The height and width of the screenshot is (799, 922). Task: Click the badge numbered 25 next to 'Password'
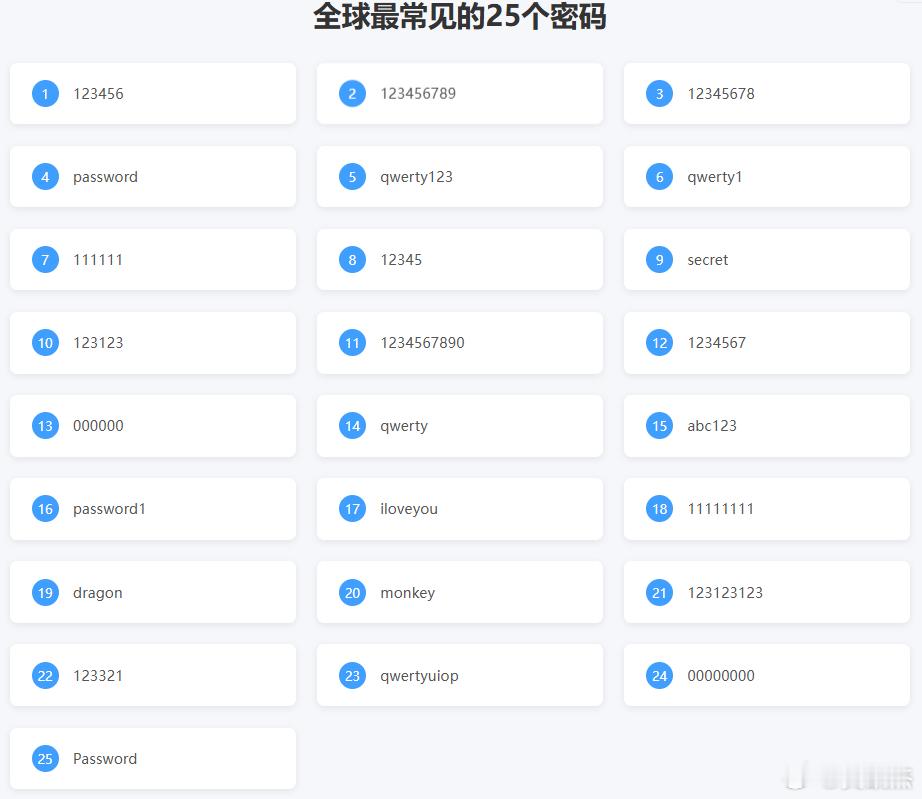tap(45, 758)
